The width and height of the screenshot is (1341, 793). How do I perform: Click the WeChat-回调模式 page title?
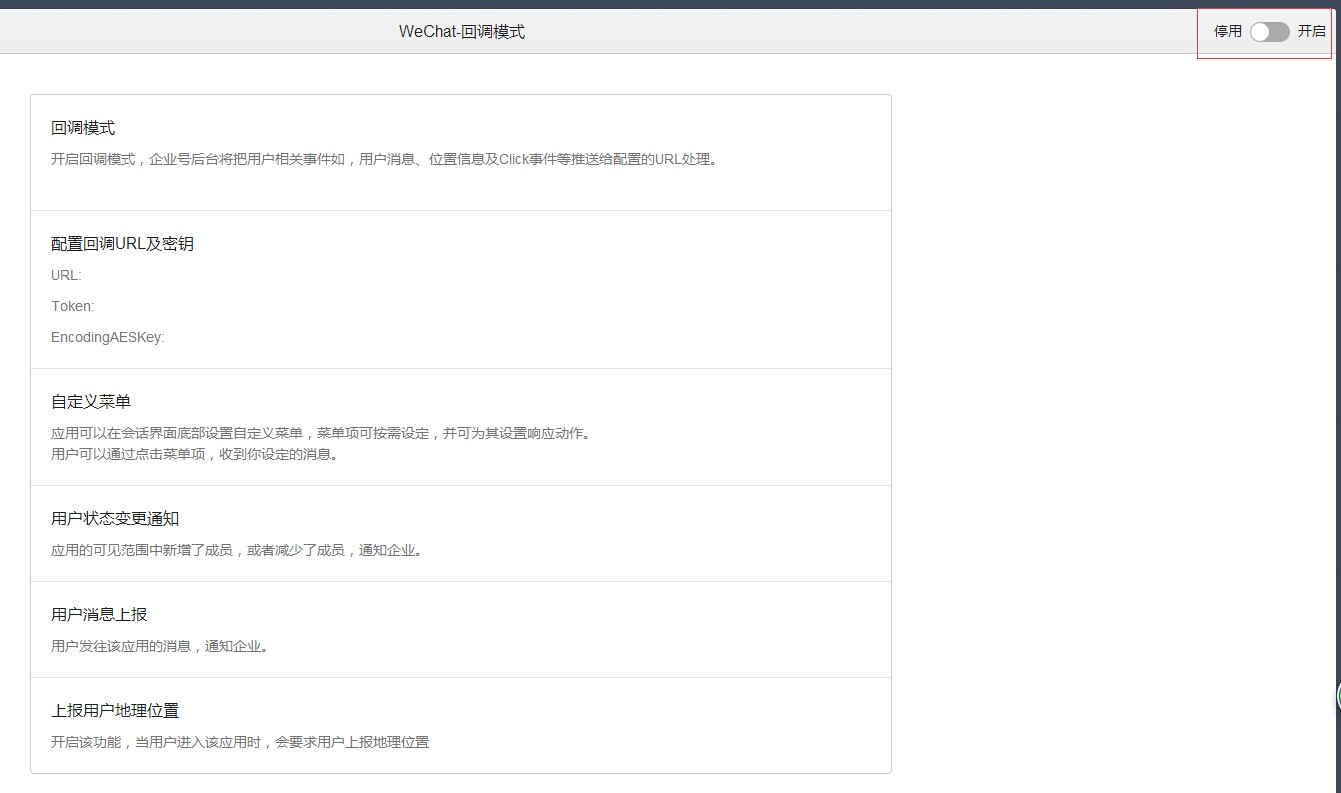(461, 31)
